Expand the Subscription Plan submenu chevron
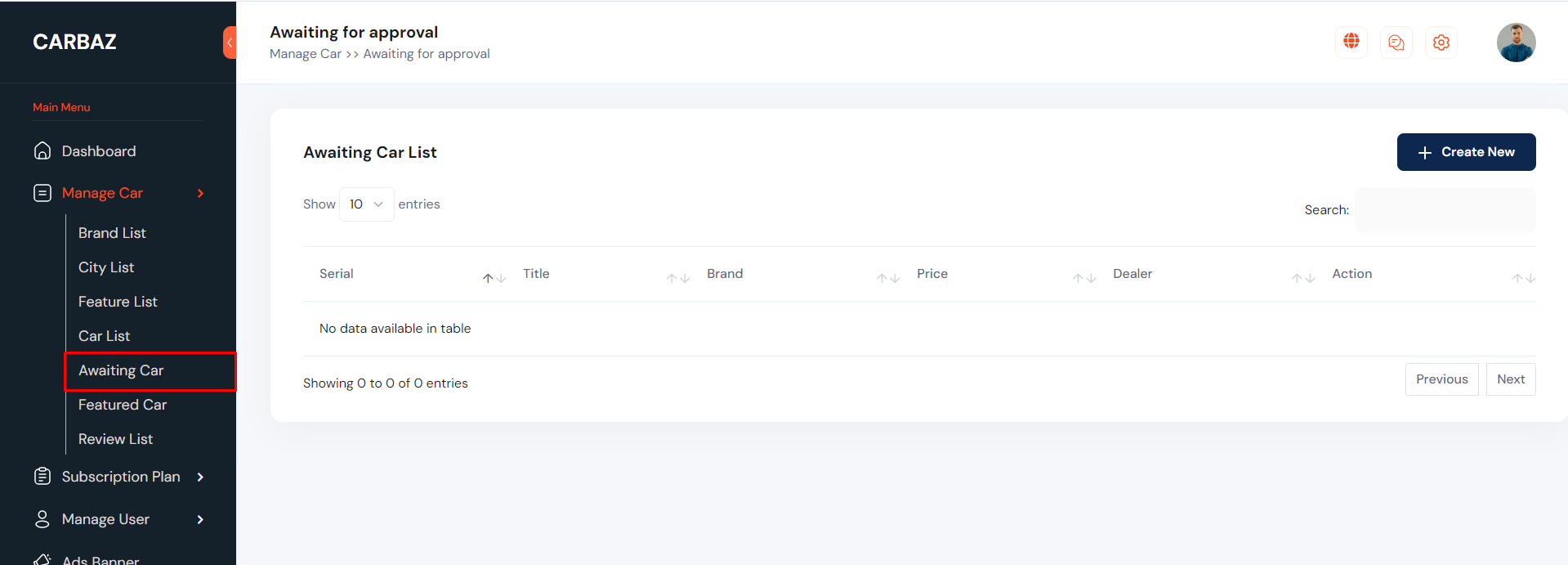1568x565 pixels. pos(200,477)
